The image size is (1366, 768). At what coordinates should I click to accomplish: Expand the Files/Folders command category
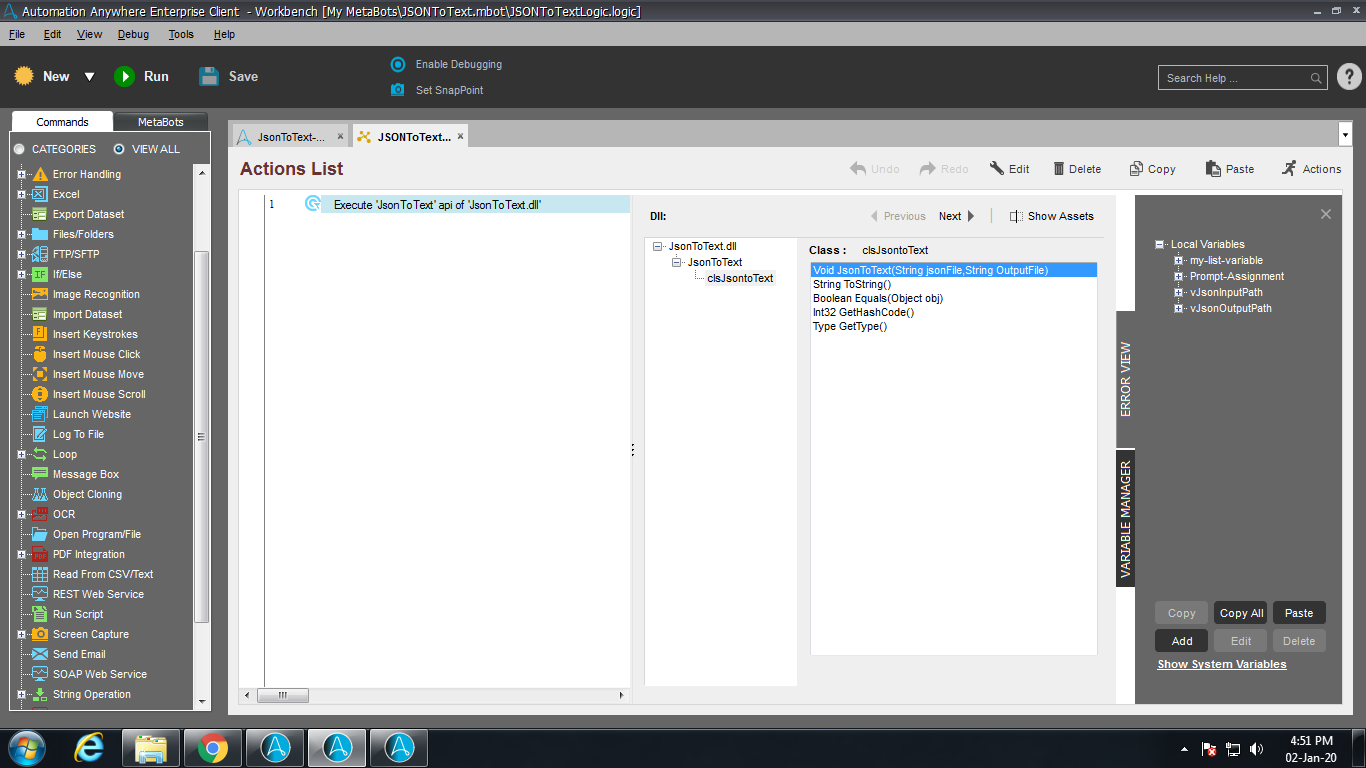[21, 234]
